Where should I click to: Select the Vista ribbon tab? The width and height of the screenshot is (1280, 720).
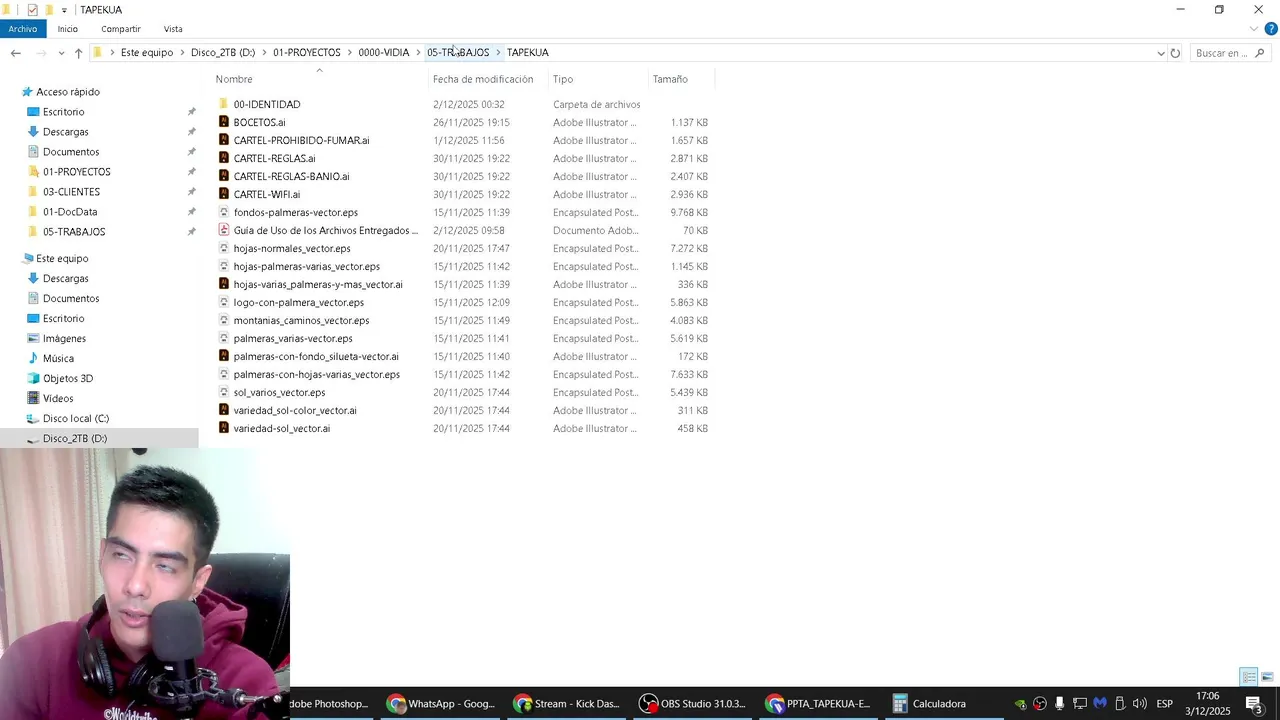[173, 29]
